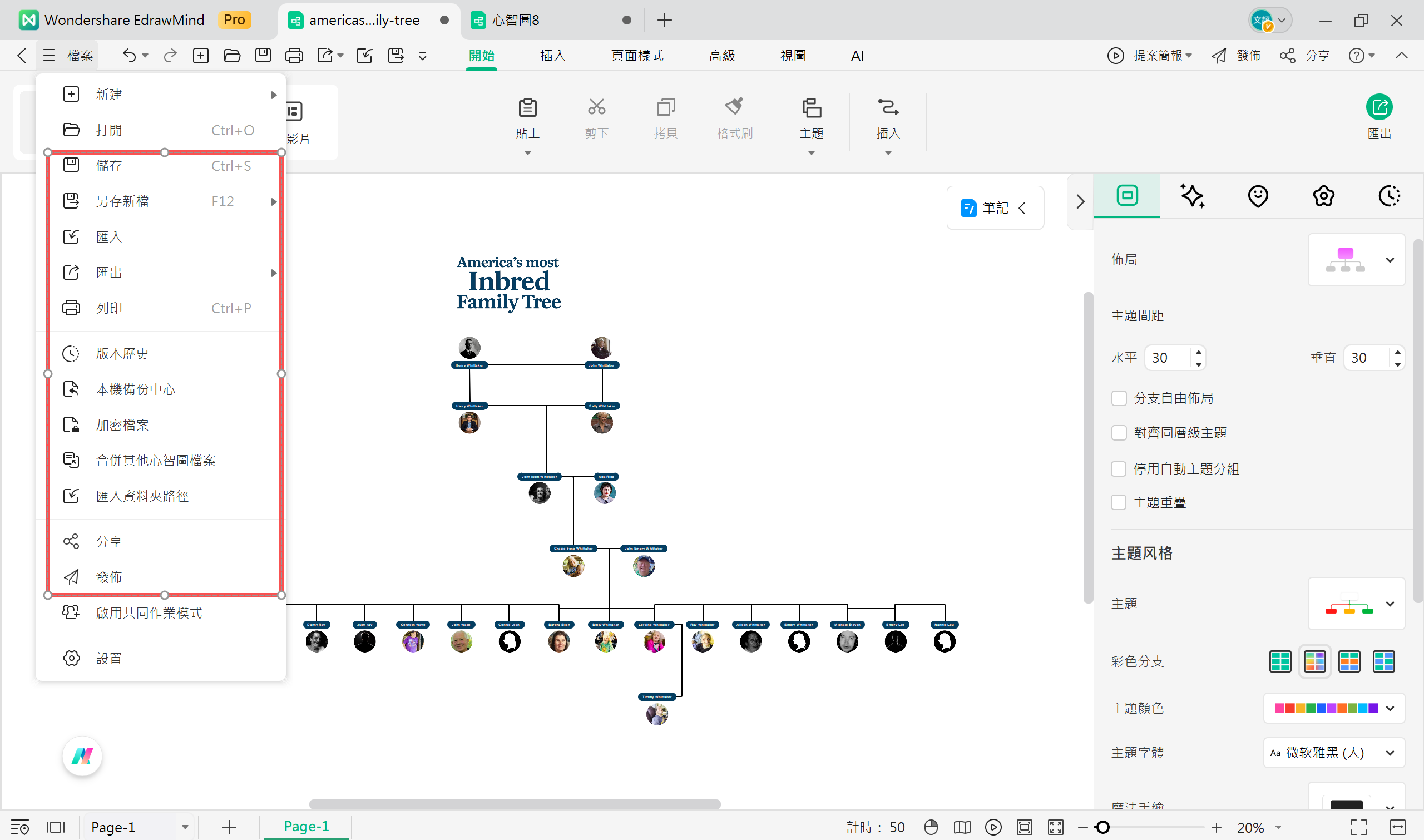Open the AI sparkle panel icon
1424x840 pixels.
(1192, 196)
